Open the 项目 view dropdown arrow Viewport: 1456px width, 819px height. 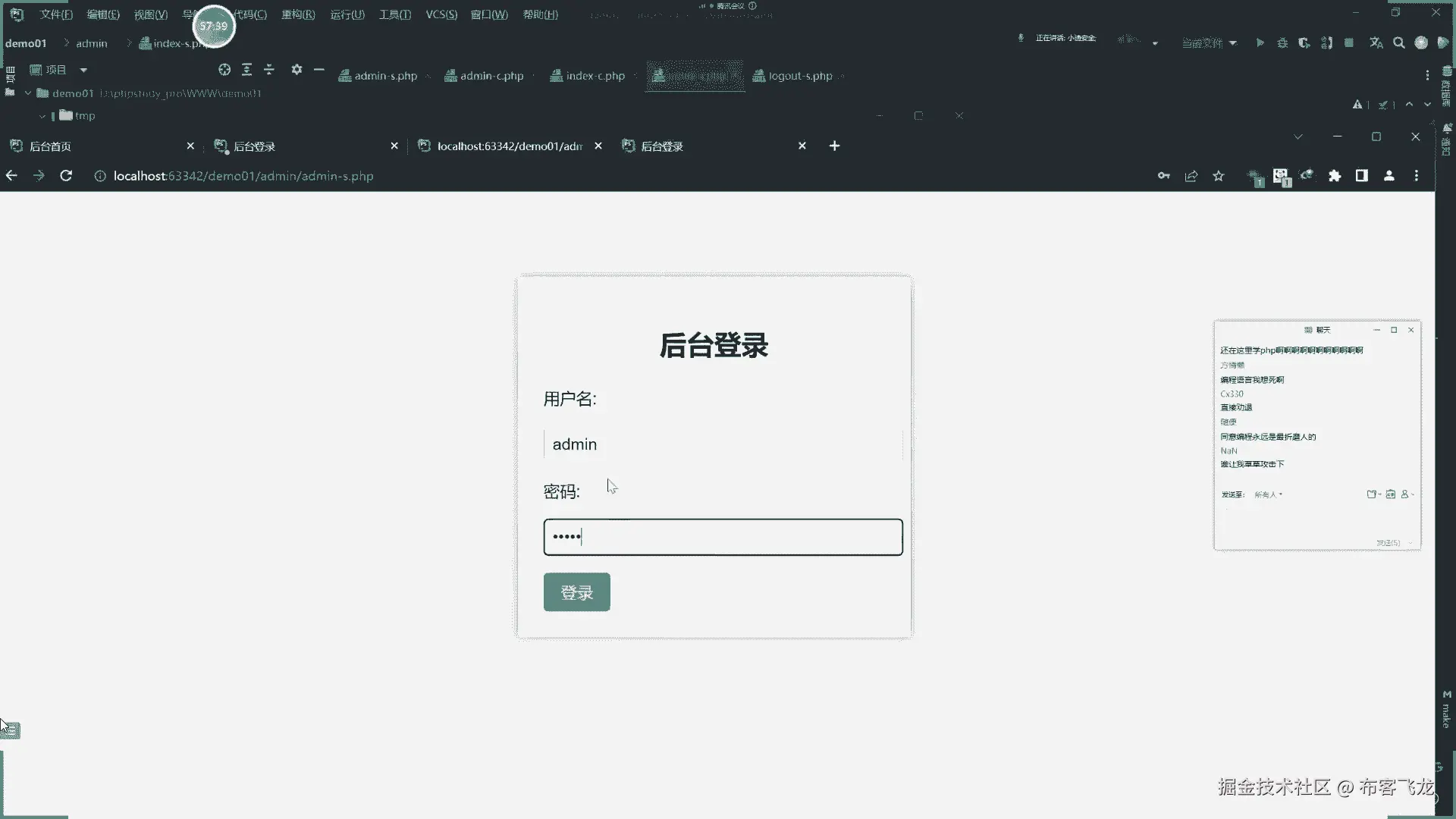pyautogui.click(x=83, y=70)
